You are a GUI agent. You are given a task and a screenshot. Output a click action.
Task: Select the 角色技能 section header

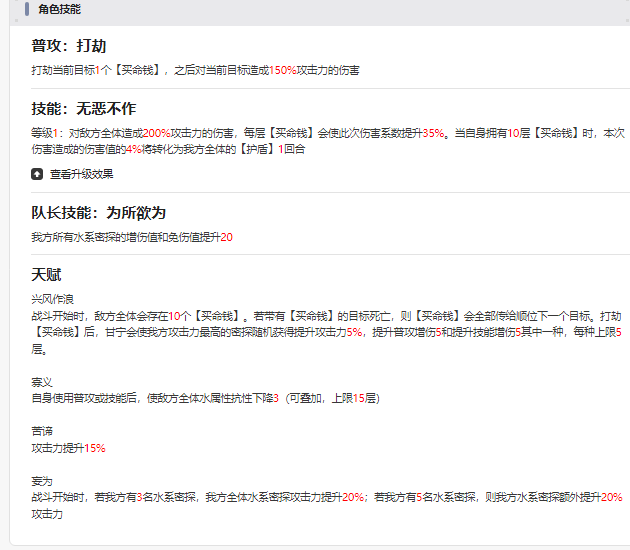[59, 9]
